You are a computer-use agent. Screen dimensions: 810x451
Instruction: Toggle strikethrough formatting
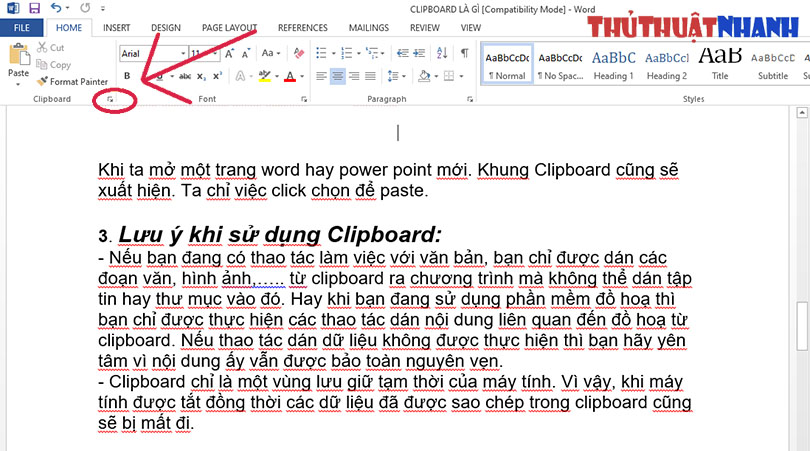coord(184,76)
